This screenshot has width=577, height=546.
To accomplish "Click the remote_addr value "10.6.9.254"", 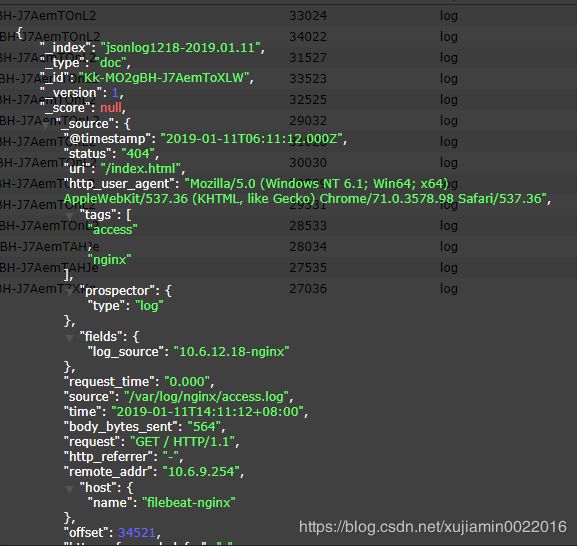I will tap(201, 472).
